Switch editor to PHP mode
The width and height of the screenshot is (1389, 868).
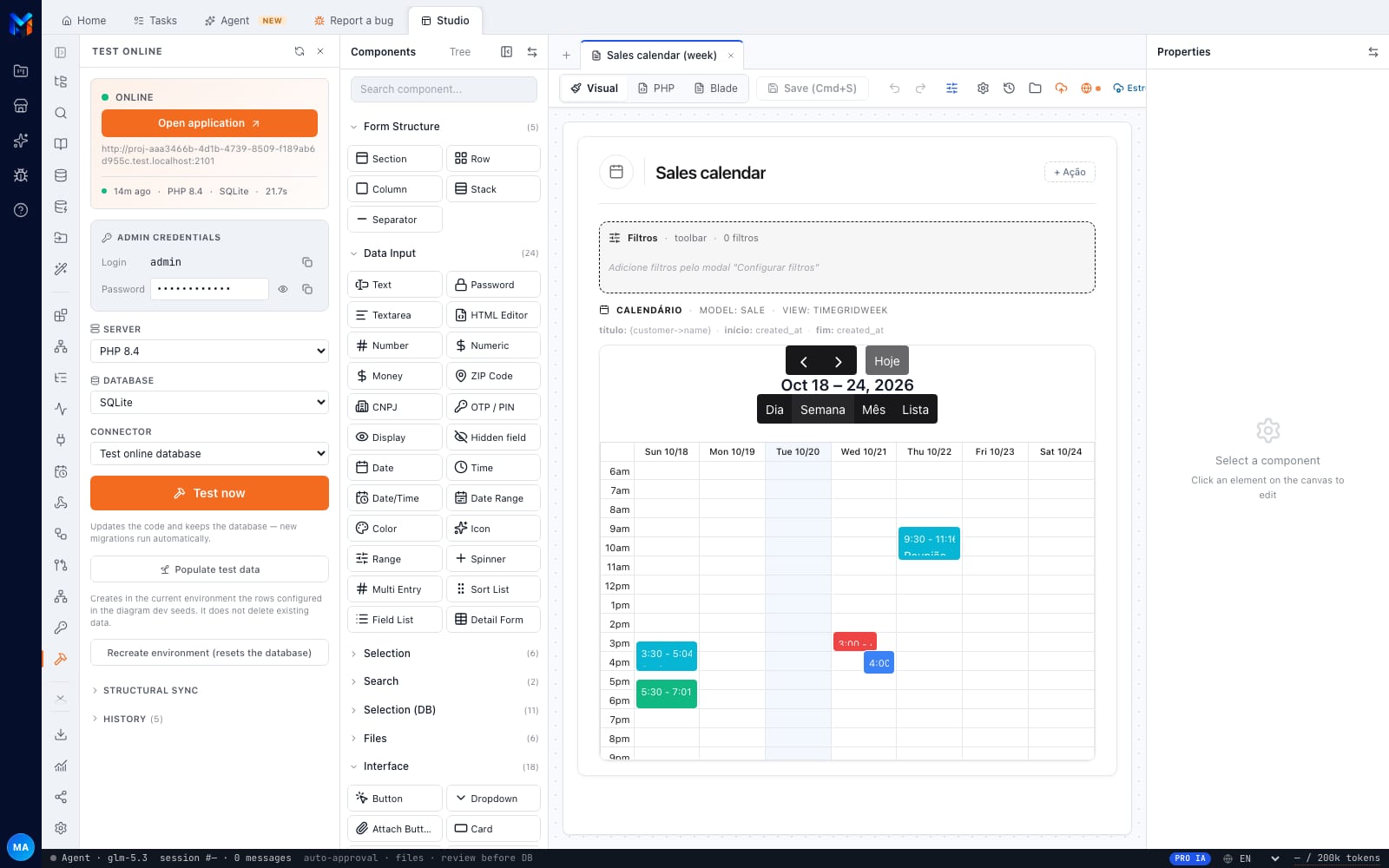click(x=656, y=89)
